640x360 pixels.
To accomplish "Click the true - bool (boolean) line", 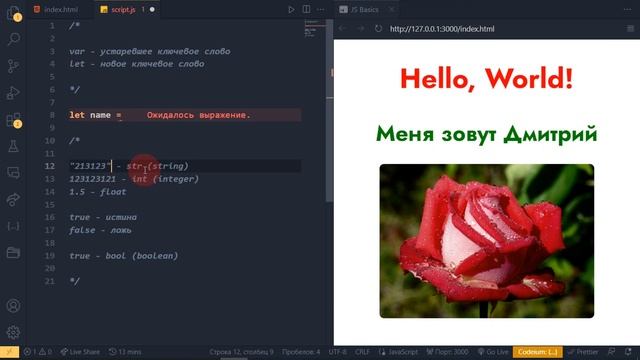I will coord(124,256).
